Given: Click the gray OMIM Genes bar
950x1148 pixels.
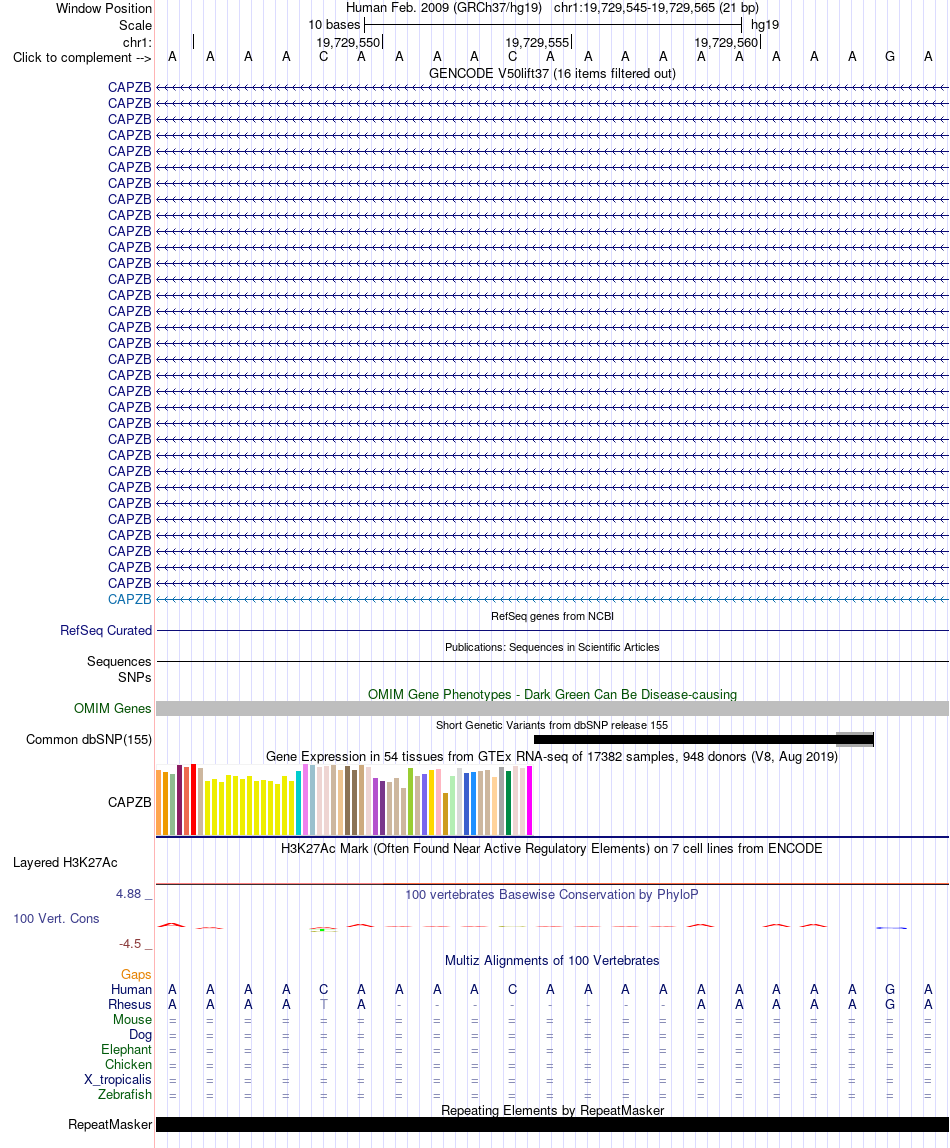Looking at the screenshot, I should coord(553,709).
